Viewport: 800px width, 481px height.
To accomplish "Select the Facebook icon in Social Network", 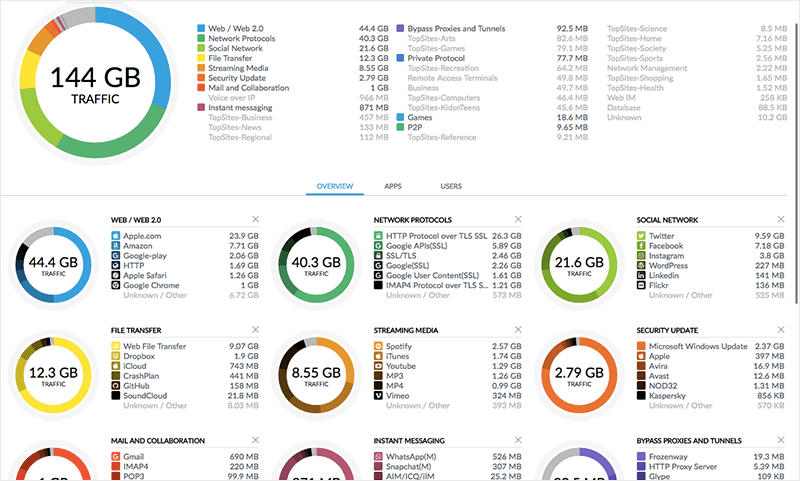I will click(641, 246).
